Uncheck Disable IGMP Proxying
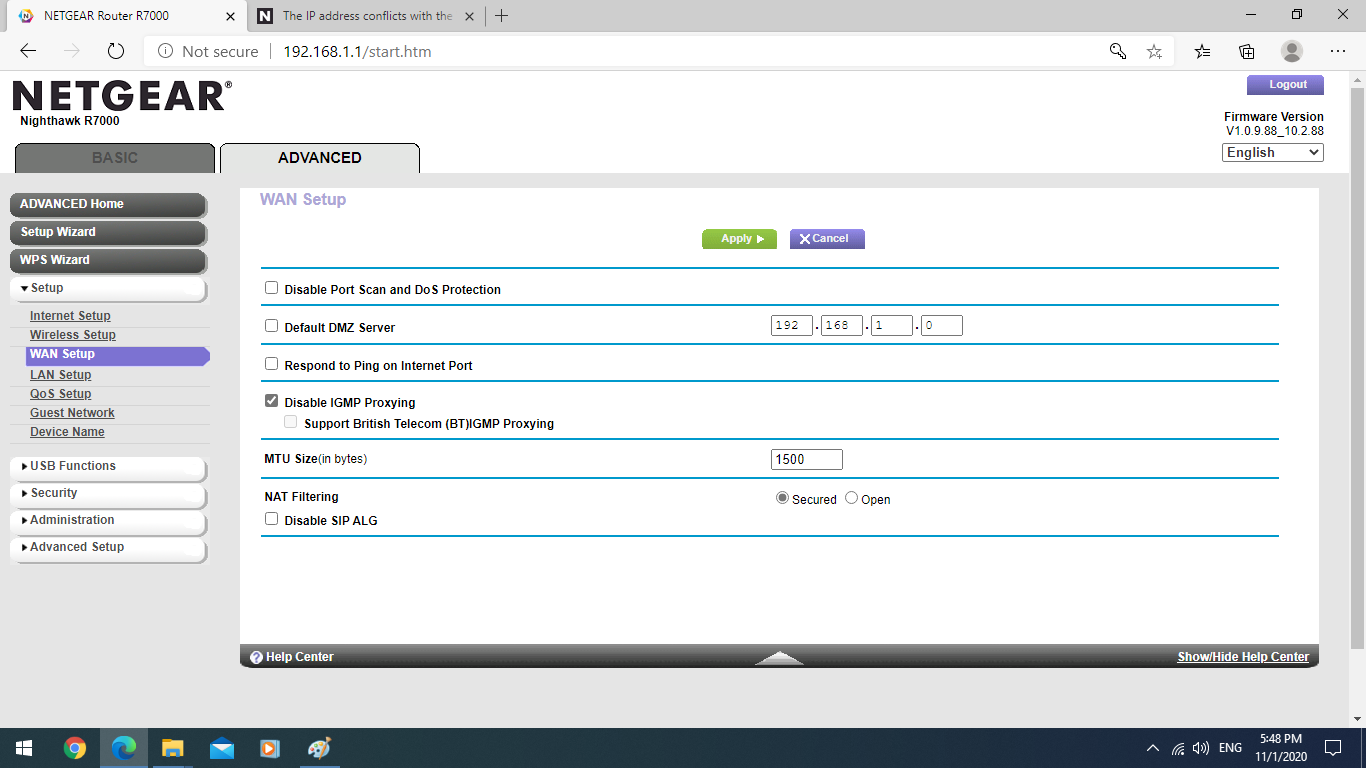The height and width of the screenshot is (768, 1366). coord(271,401)
